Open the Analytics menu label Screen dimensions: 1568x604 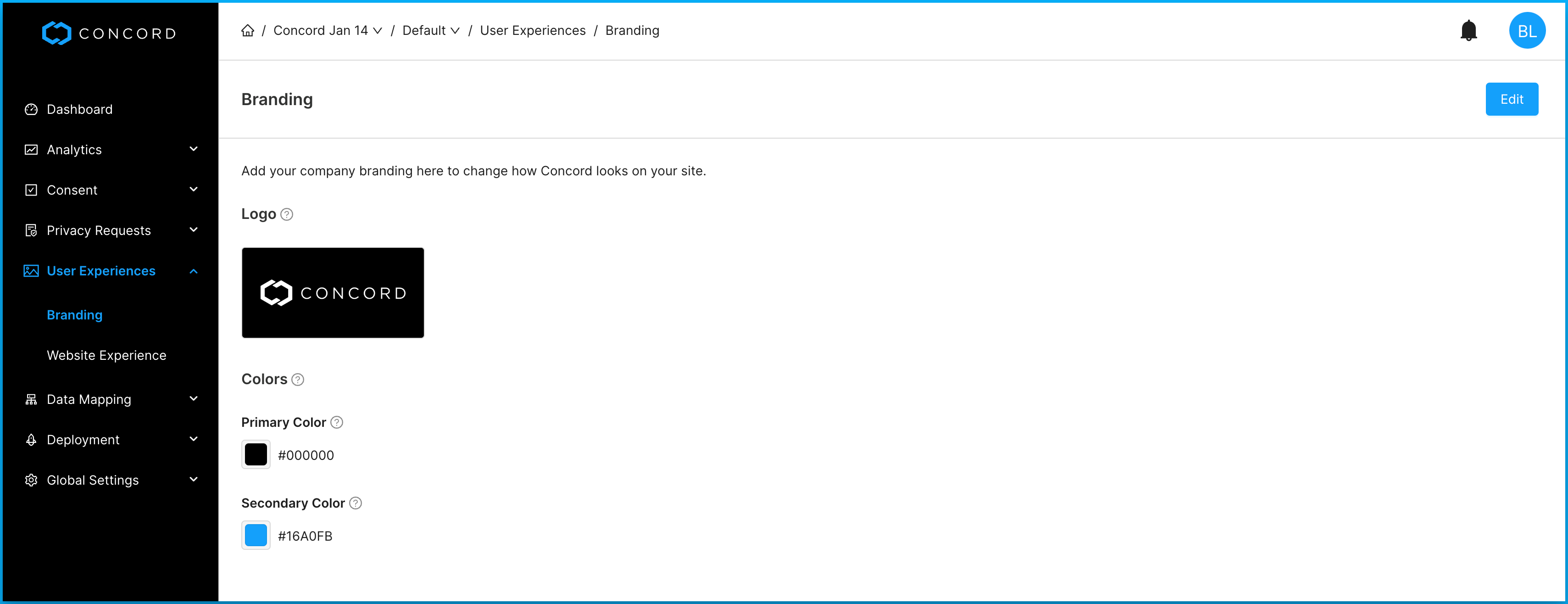74,150
